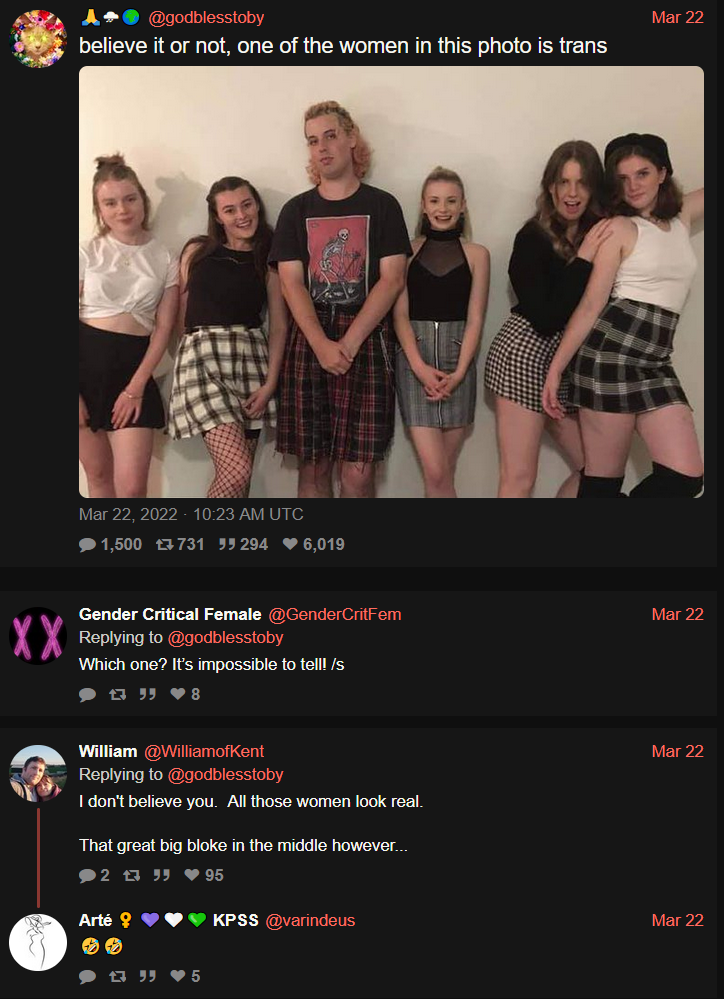Image resolution: width=724 pixels, height=999 pixels.
Task: Click the quote icon on Arté's reply
Action: tap(147, 976)
